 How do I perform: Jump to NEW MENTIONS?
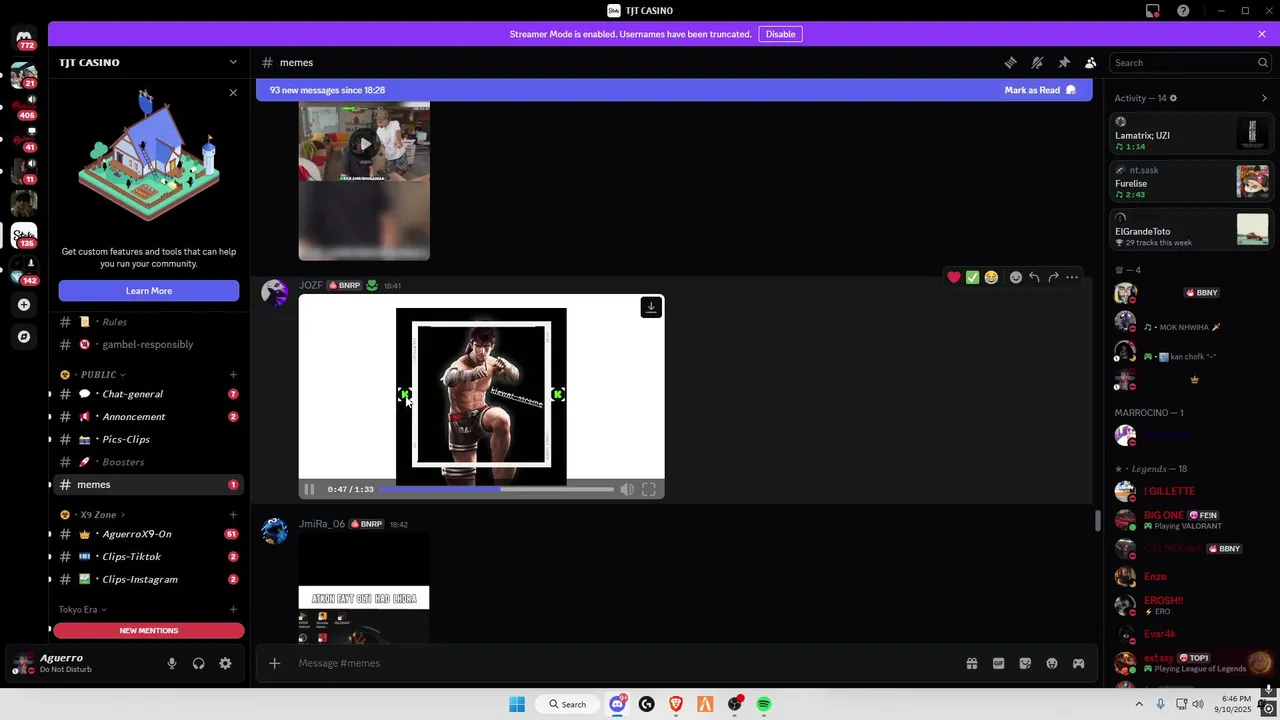tap(149, 631)
